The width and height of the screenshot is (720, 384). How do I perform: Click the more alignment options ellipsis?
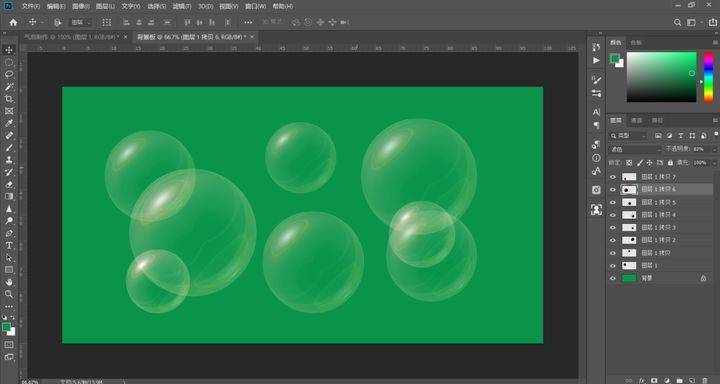pos(248,22)
